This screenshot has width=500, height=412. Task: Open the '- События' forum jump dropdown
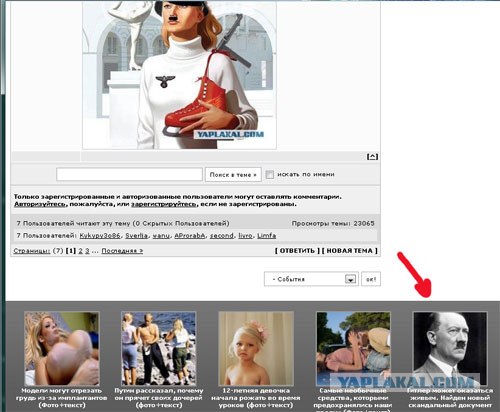[x=311, y=279]
